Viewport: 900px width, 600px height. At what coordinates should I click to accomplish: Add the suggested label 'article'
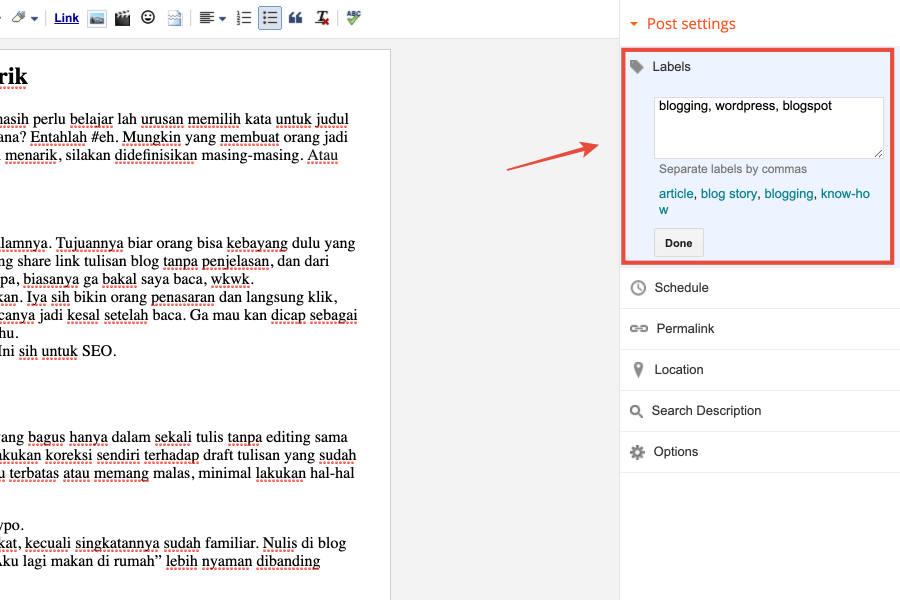click(676, 193)
